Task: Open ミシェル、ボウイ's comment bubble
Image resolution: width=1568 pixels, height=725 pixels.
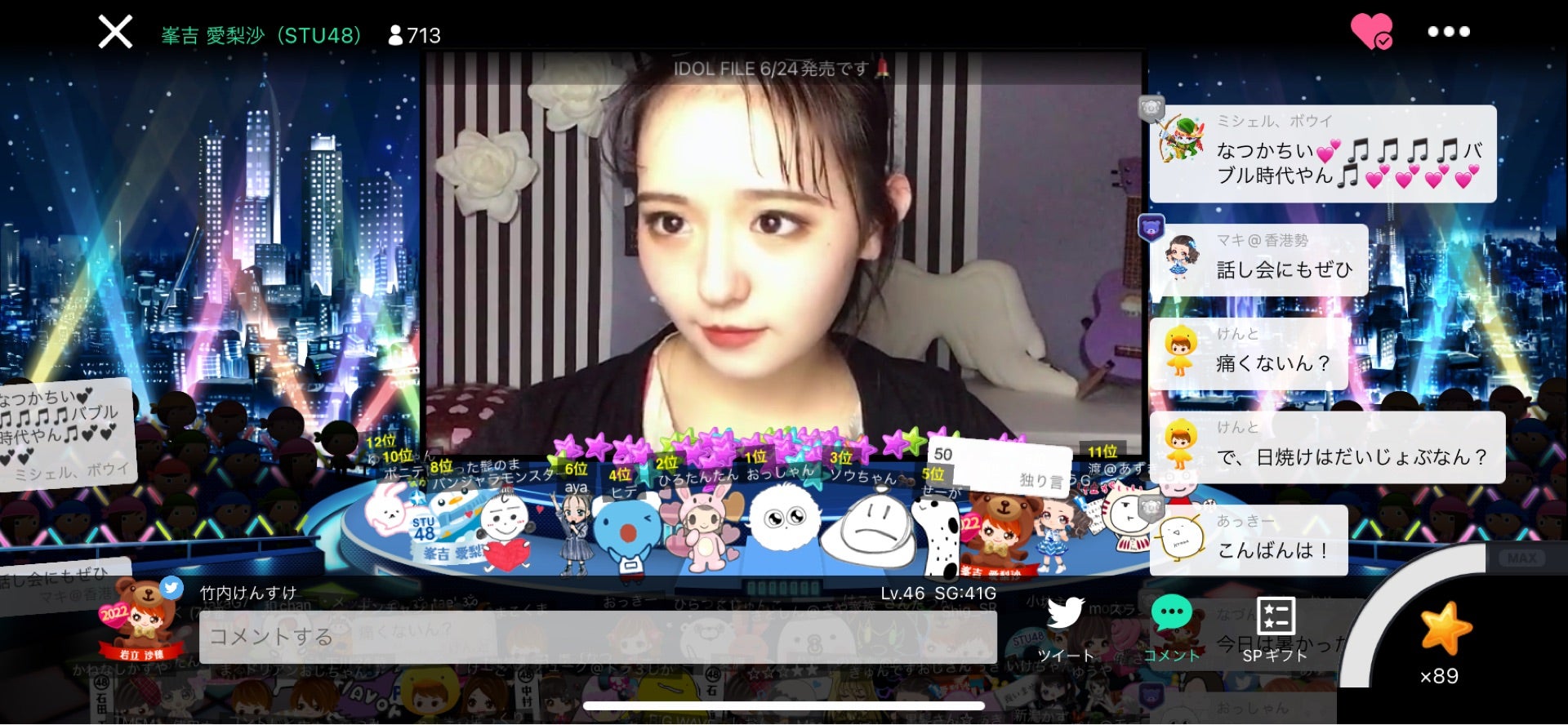Action: 1323,153
